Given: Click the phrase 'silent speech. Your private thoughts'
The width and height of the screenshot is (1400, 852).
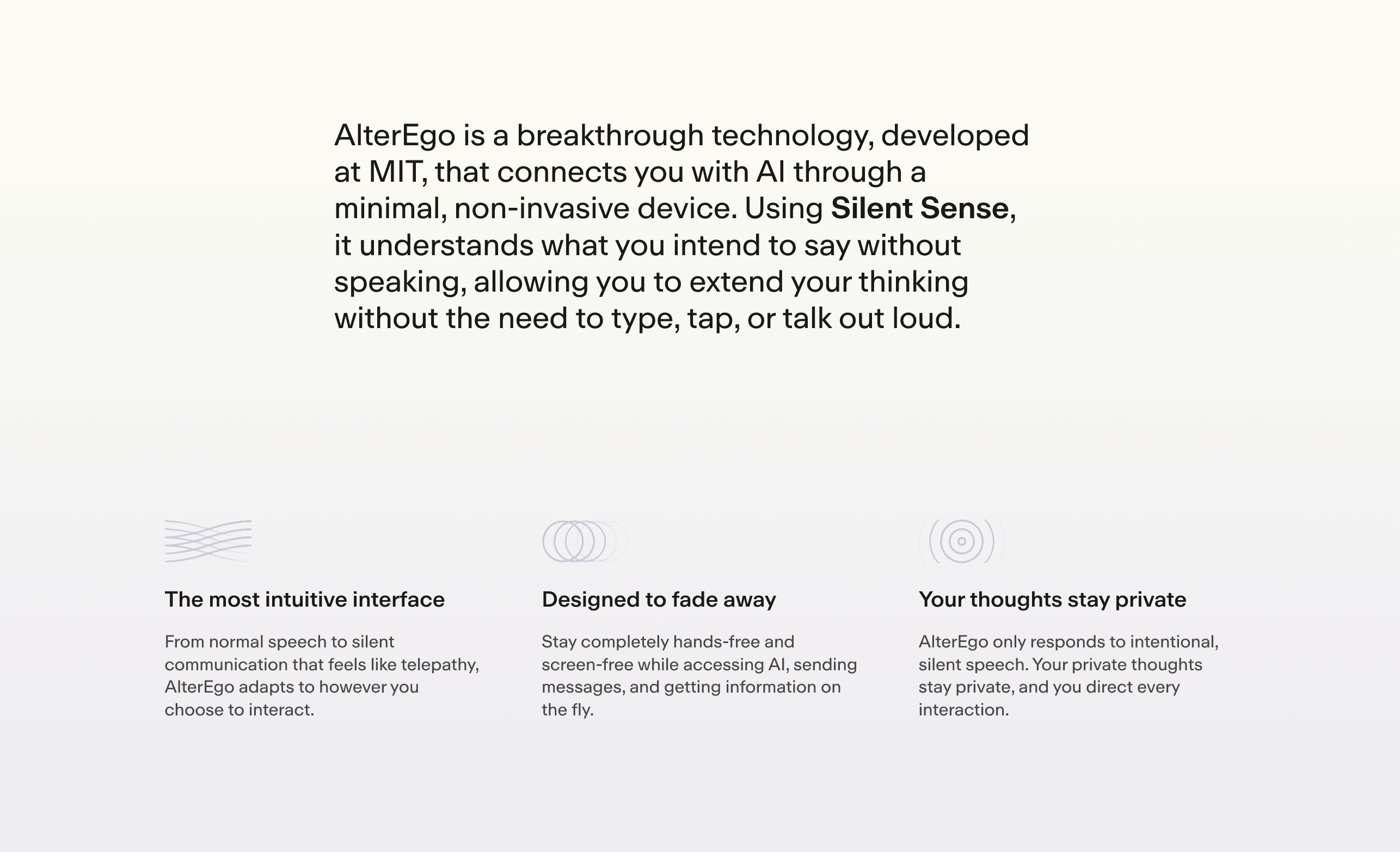Looking at the screenshot, I should [x=1060, y=664].
